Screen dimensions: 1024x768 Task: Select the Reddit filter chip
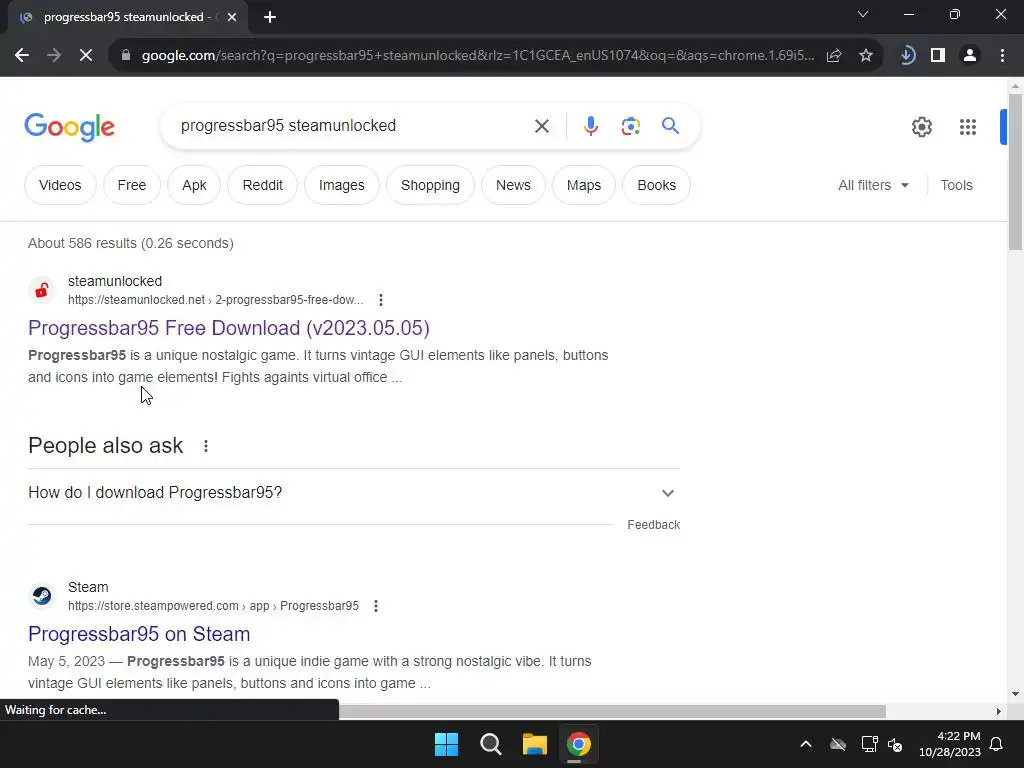(x=263, y=185)
